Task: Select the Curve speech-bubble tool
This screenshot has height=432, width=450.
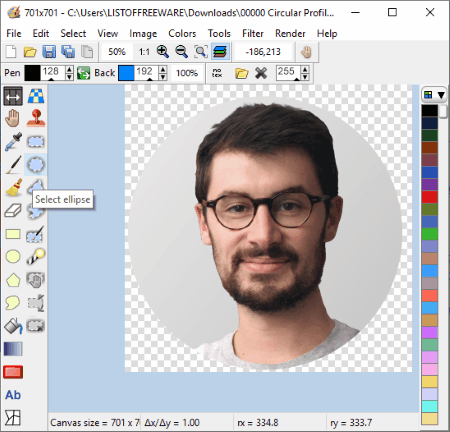Action: [x=13, y=303]
